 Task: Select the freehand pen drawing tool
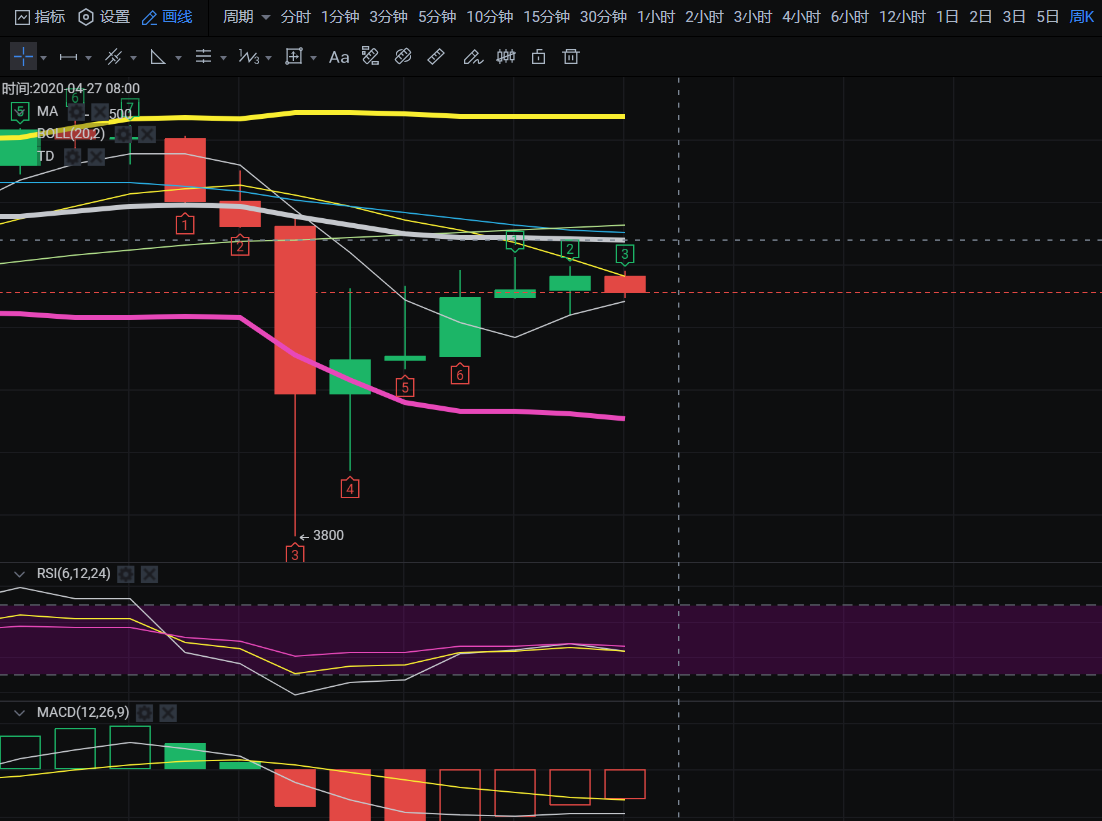[x=472, y=57]
